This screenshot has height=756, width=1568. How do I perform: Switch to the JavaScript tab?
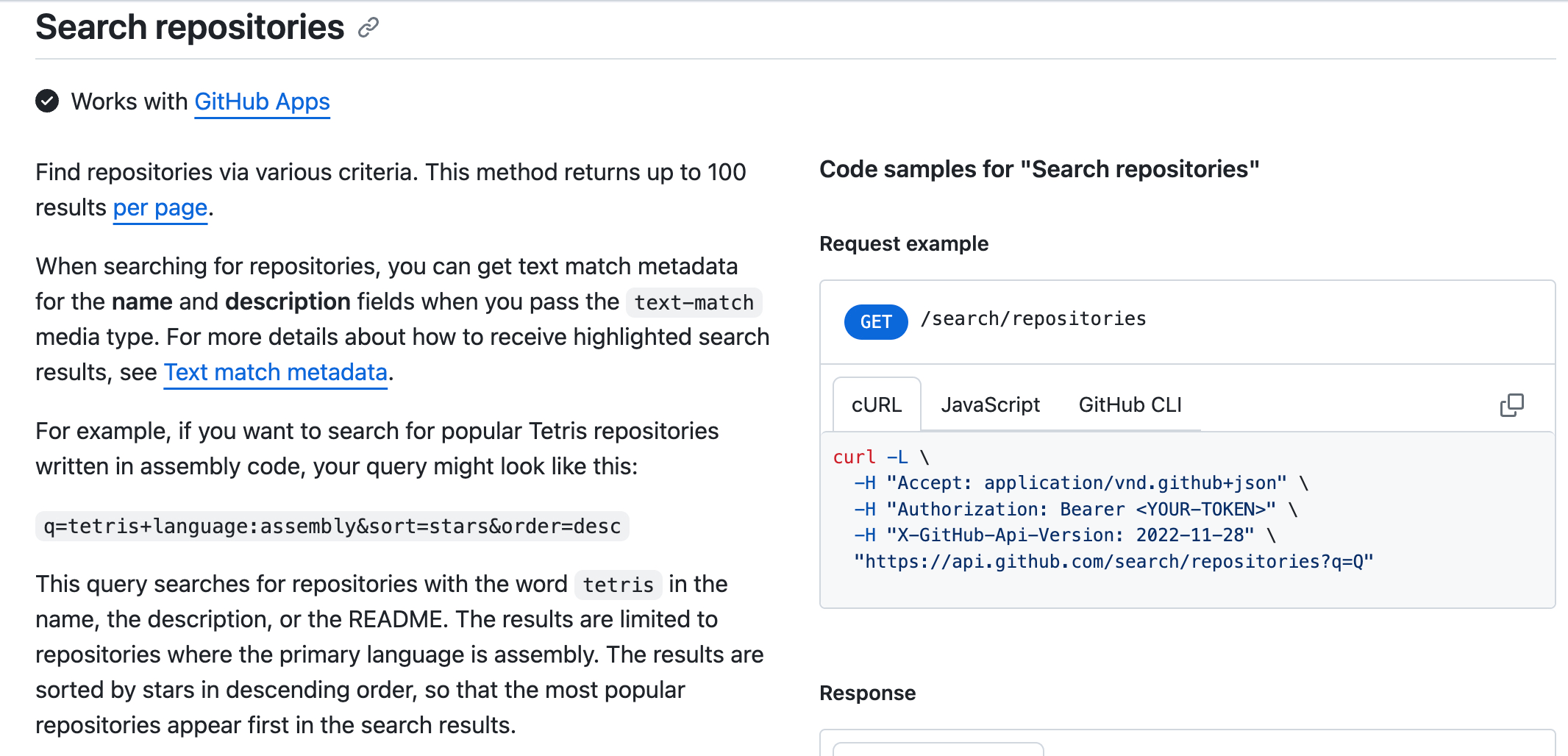tap(990, 404)
